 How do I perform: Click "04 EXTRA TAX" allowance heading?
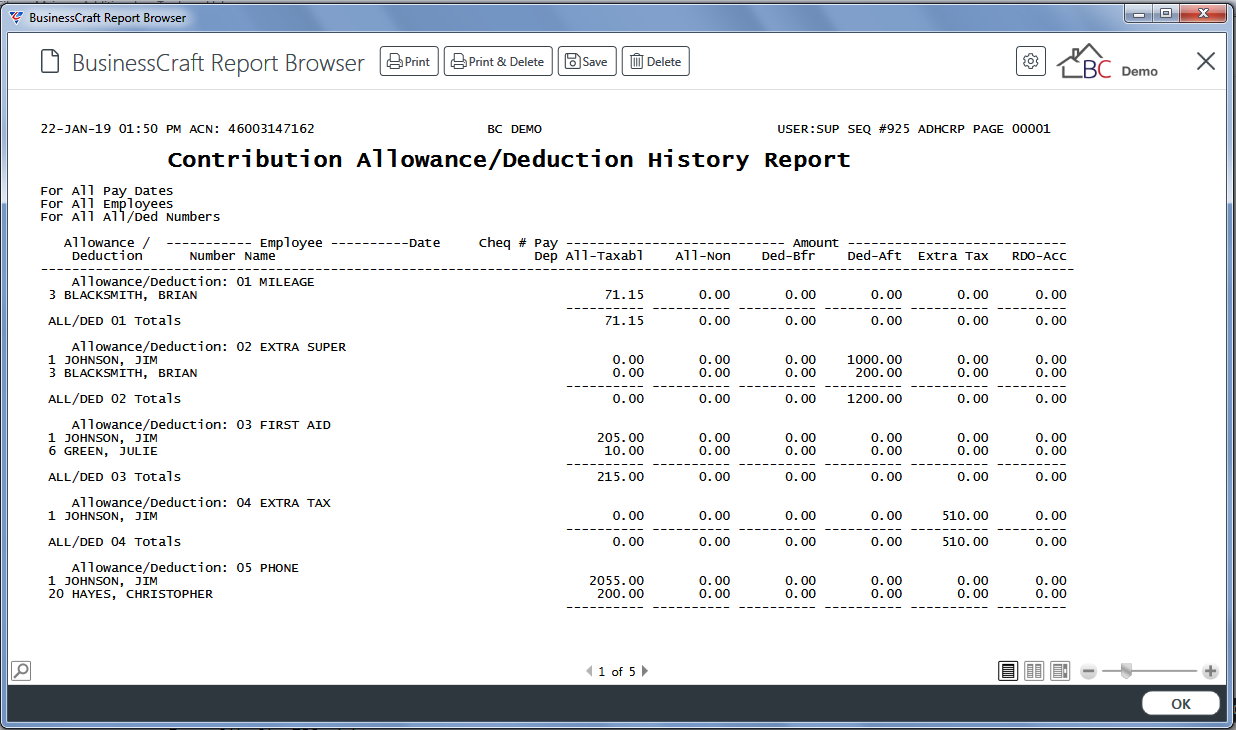tap(283, 503)
